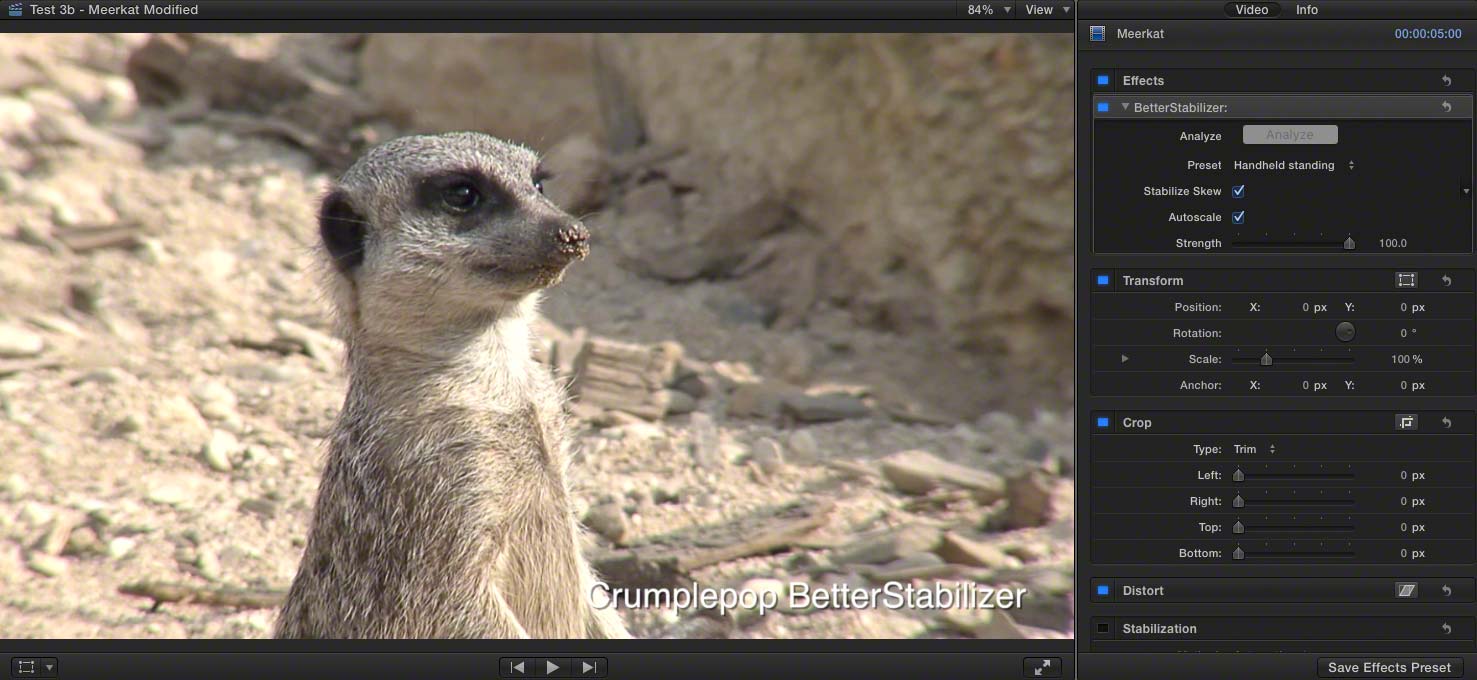Click Save Effects Preset
1477x680 pixels.
click(x=1389, y=667)
